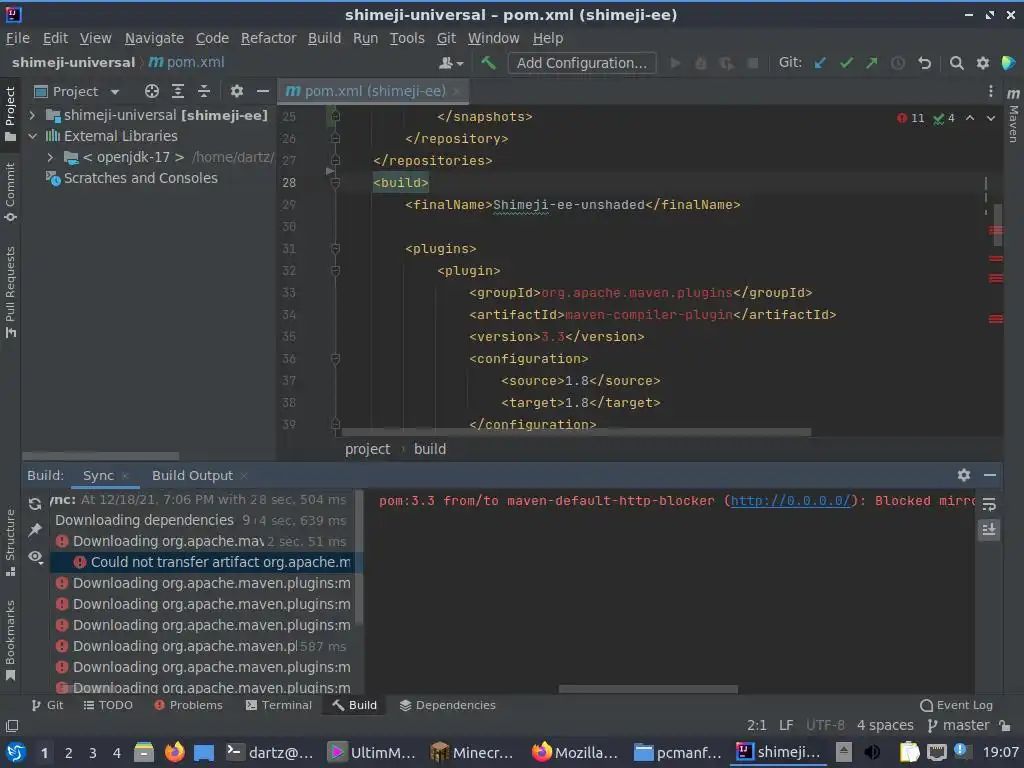
Task: Switch to workspace 2 in taskbar
Action: pos(68,753)
